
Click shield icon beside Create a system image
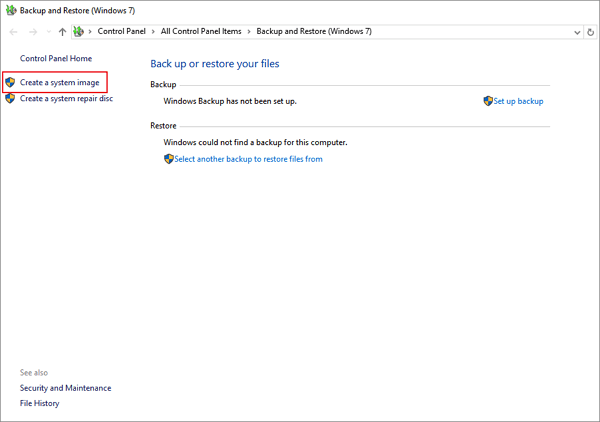pyautogui.click(x=10, y=82)
